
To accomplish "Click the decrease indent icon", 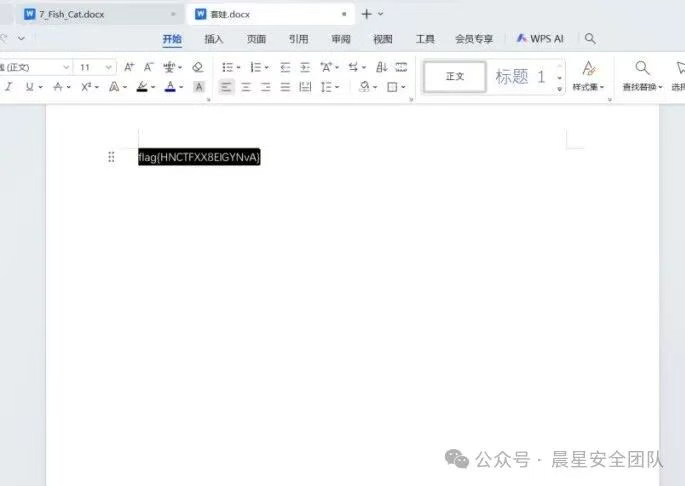I will [x=284, y=67].
